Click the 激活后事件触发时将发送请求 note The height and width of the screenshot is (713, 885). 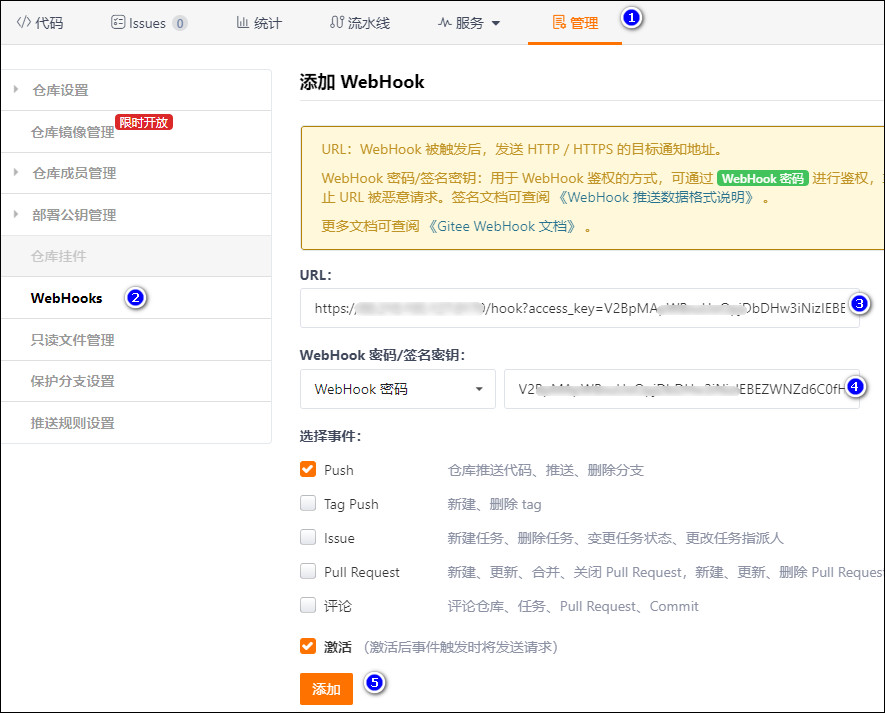[x=460, y=647]
